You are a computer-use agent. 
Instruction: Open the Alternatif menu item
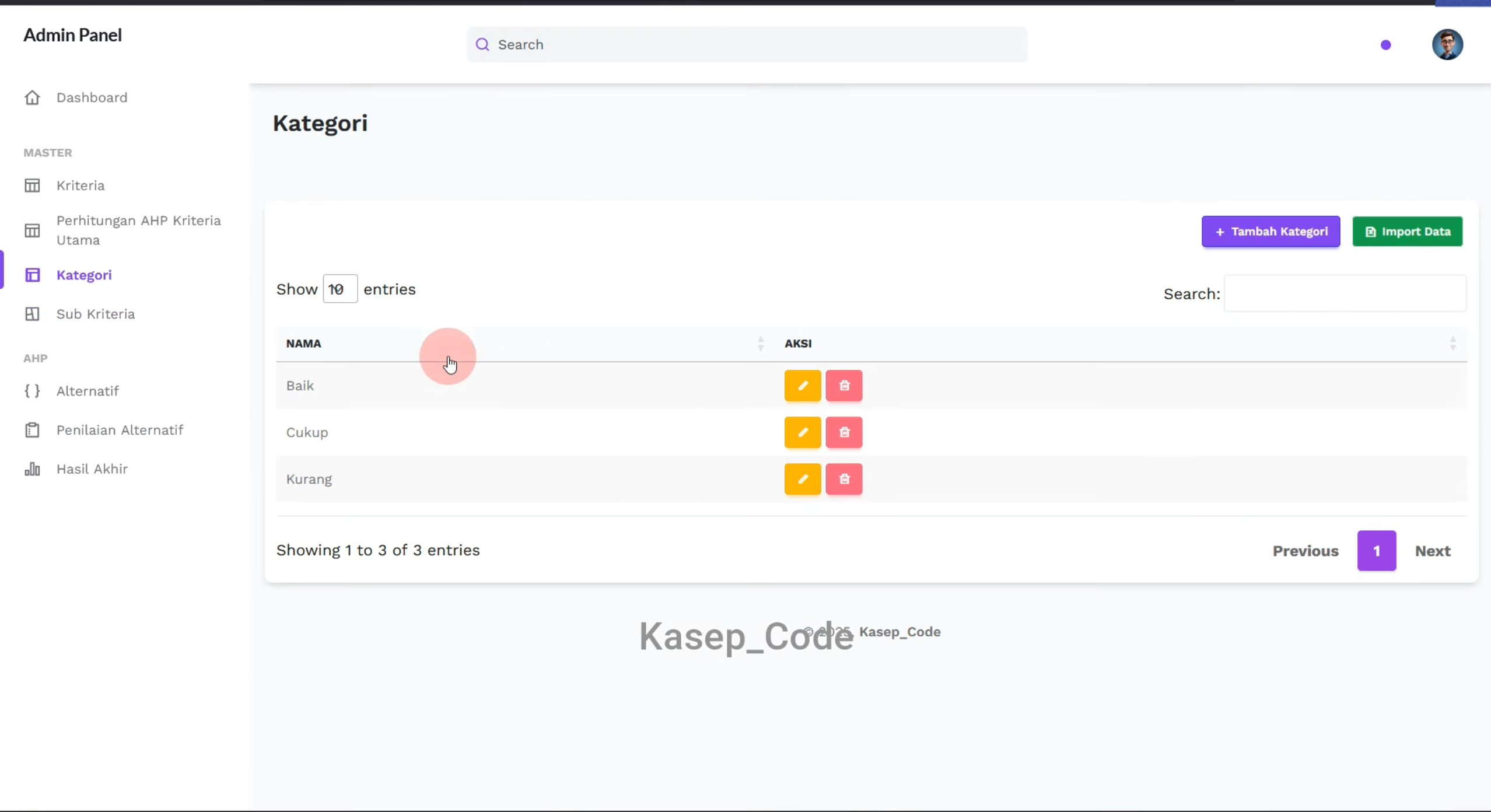click(87, 391)
